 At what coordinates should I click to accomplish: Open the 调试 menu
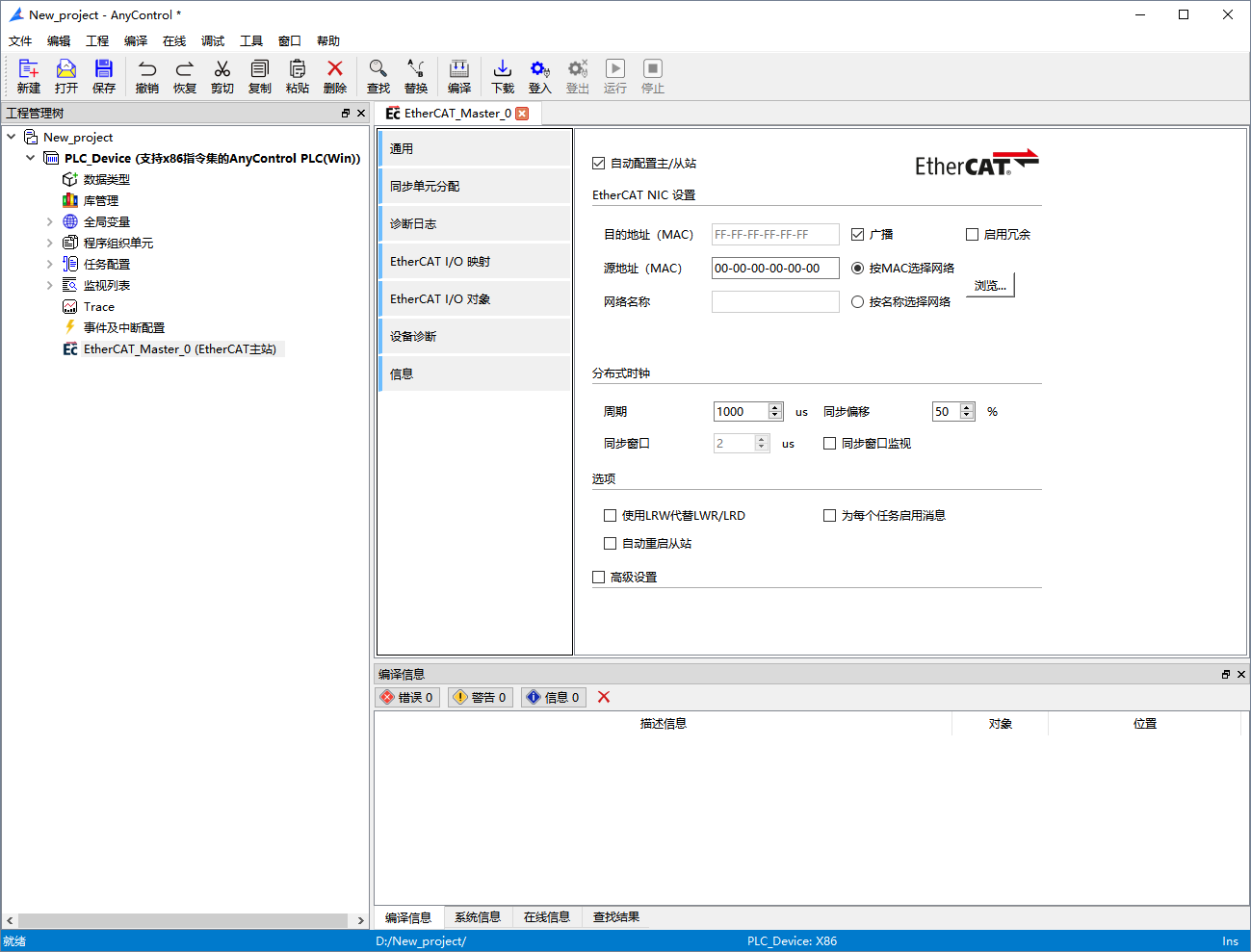pyautogui.click(x=213, y=41)
